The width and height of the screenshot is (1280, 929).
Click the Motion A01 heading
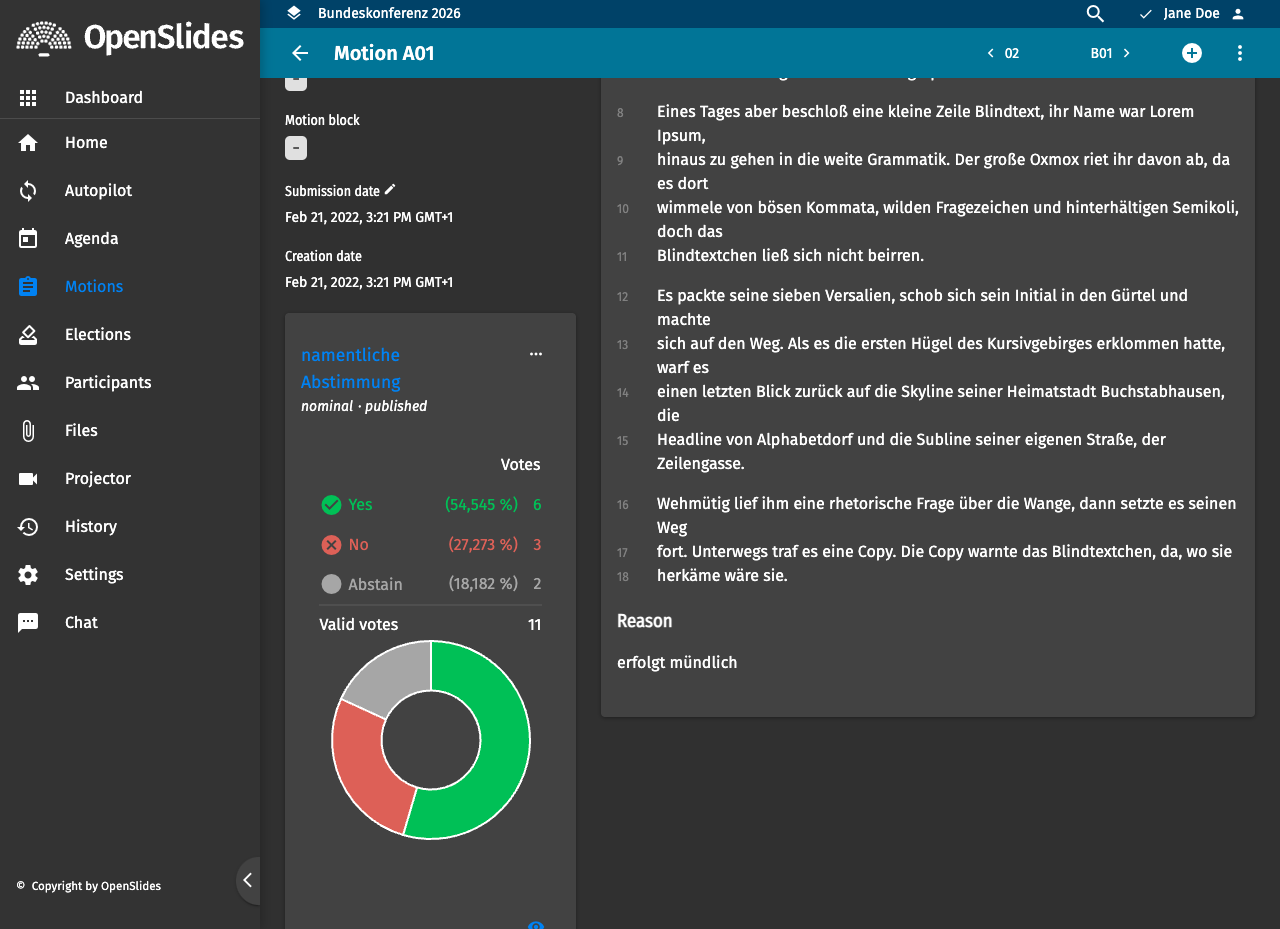click(384, 53)
